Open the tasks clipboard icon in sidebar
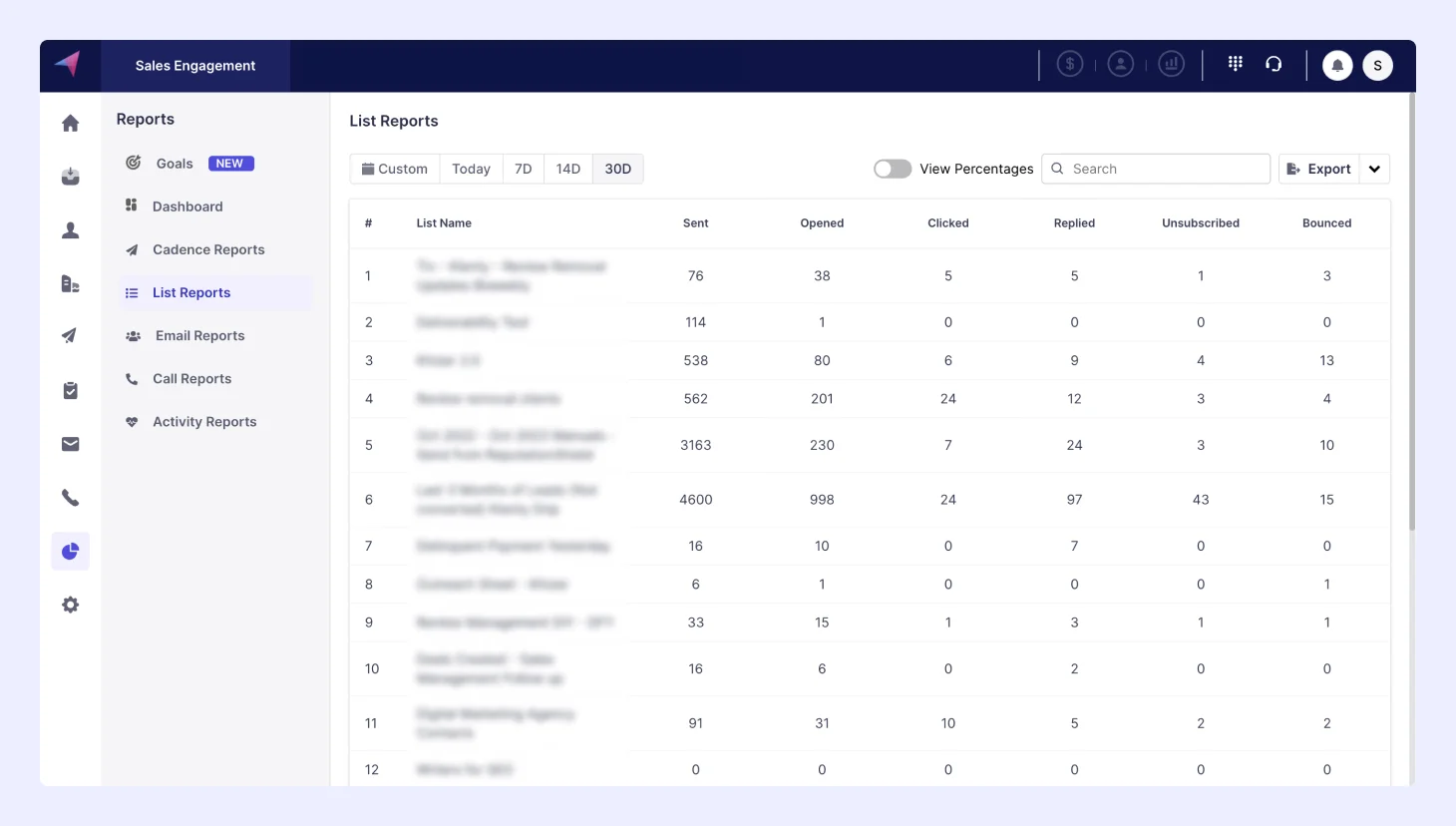 click(x=70, y=390)
